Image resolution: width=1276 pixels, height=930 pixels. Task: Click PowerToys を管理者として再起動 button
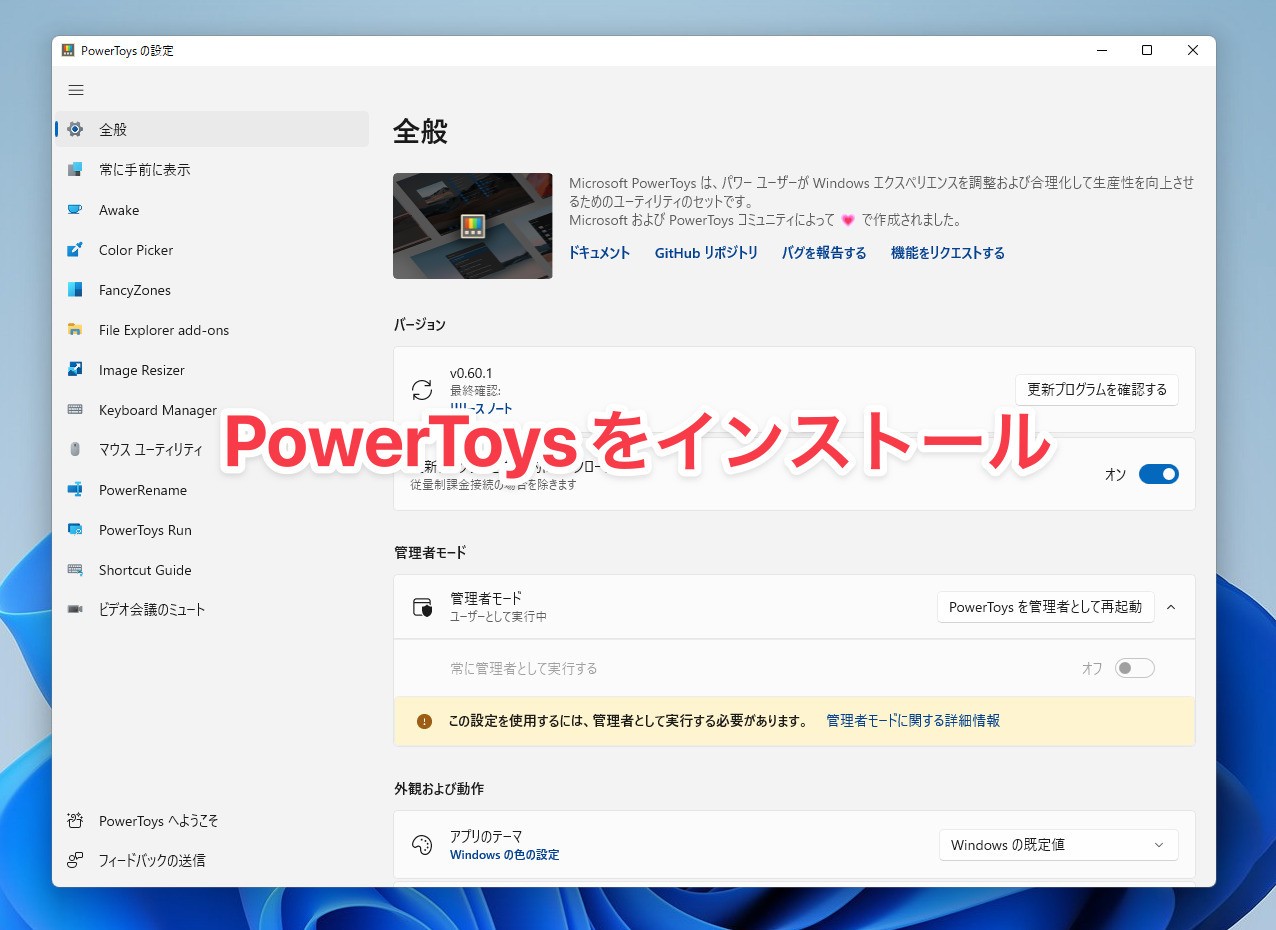click(1045, 607)
